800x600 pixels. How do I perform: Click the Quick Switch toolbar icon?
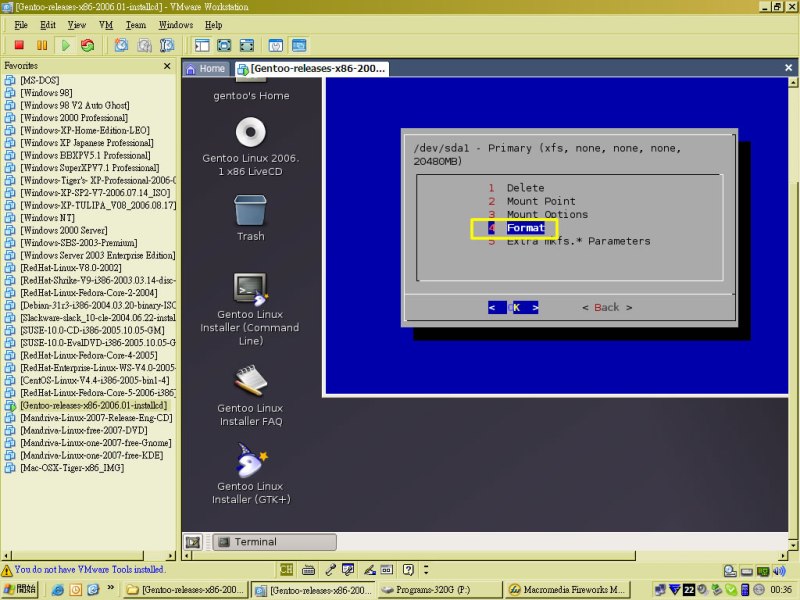click(x=246, y=45)
